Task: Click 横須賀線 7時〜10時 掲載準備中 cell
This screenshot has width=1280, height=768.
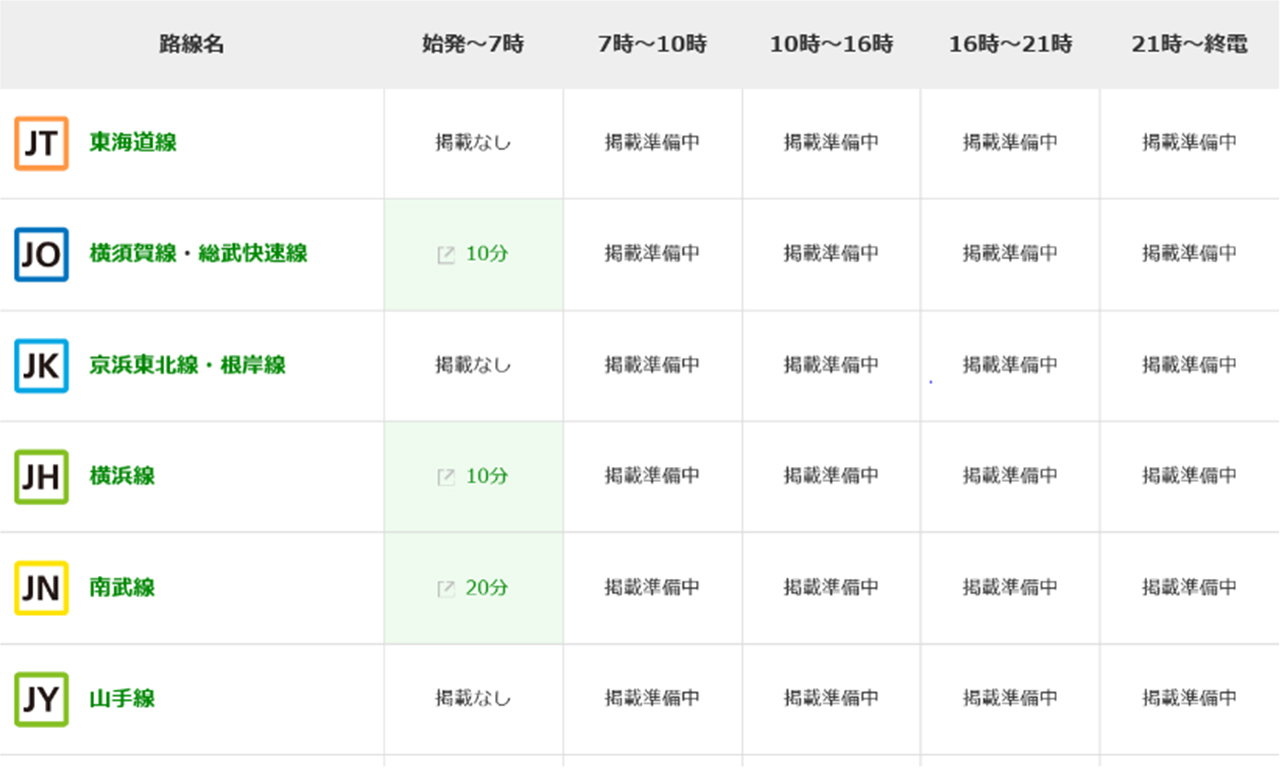Action: (652, 254)
